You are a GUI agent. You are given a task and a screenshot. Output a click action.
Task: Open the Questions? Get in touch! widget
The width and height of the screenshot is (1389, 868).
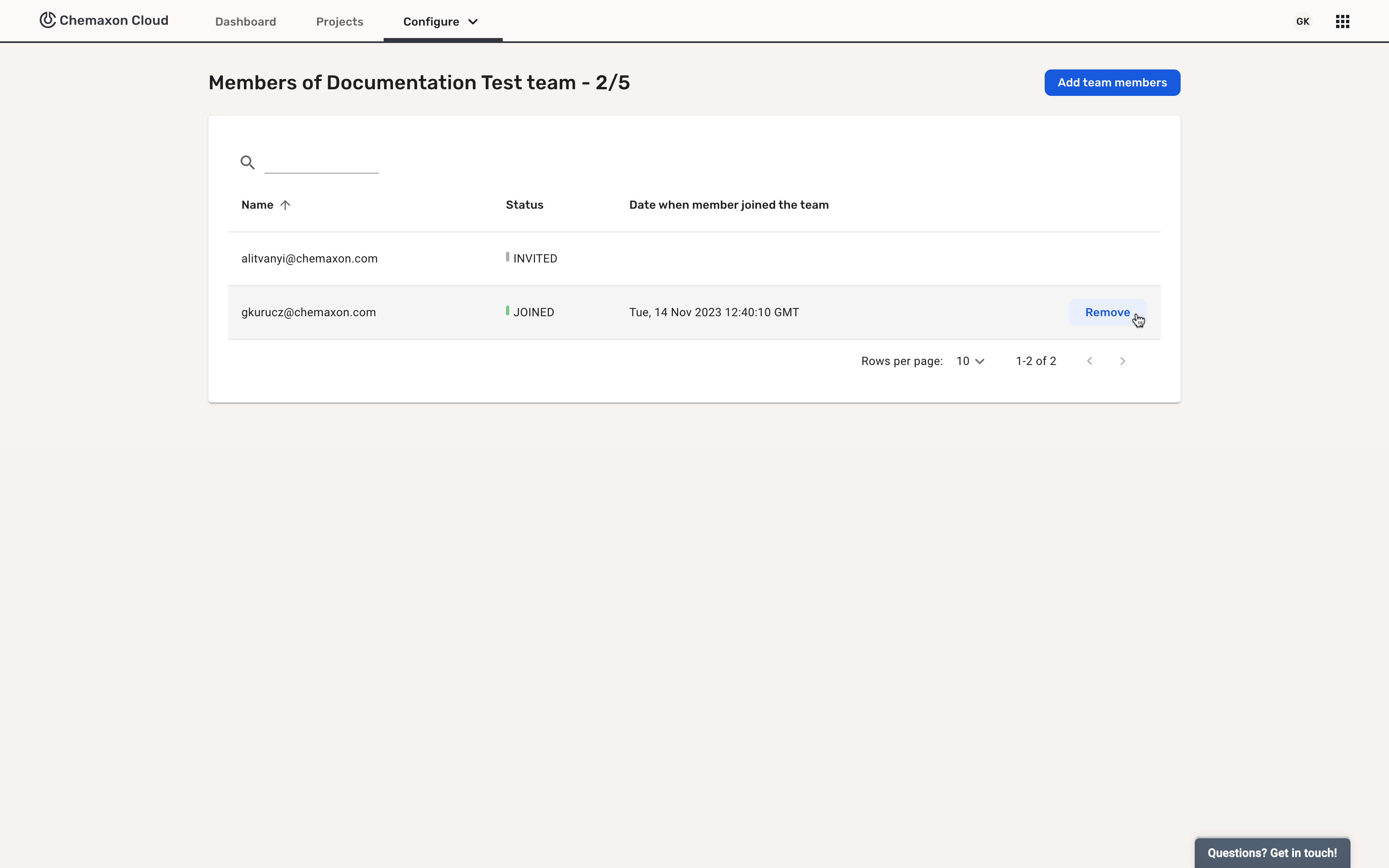click(1271, 852)
